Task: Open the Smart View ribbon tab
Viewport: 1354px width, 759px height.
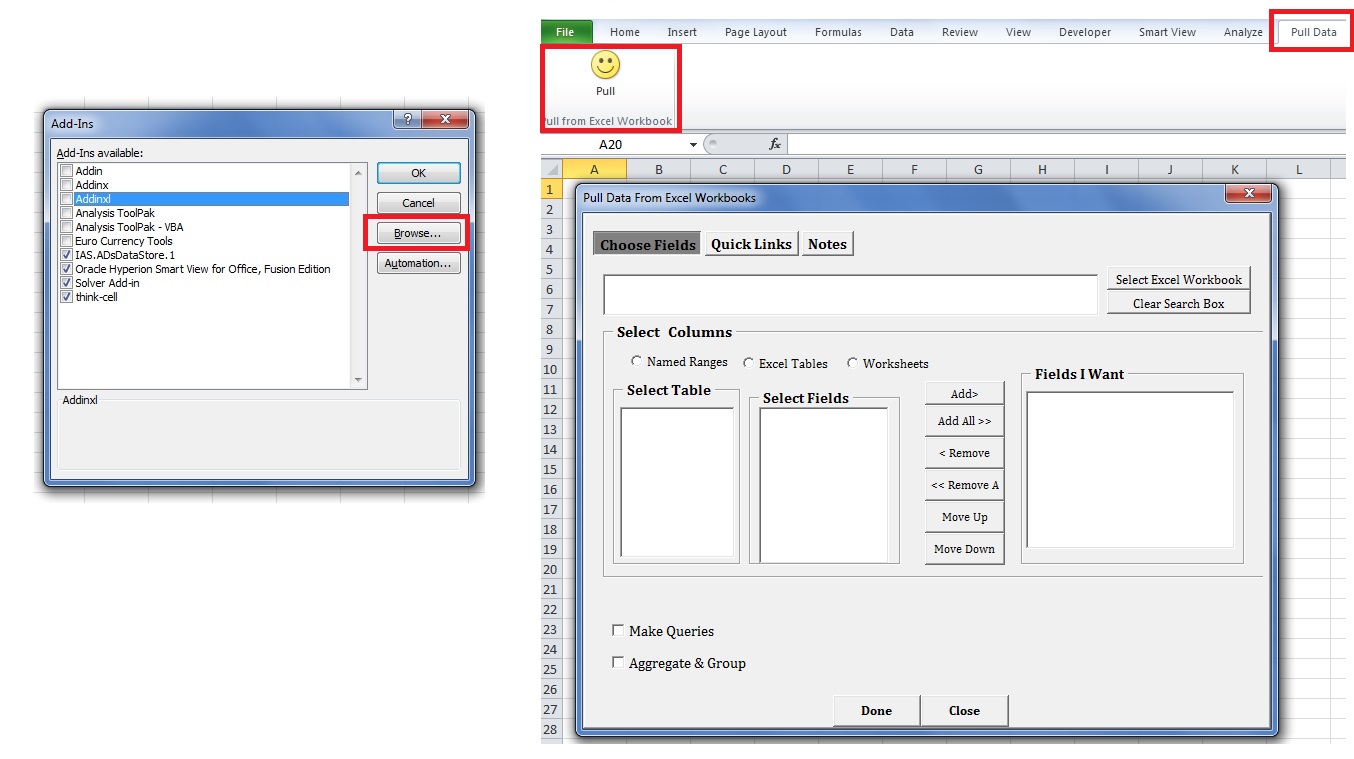Action: pyautogui.click(x=1167, y=32)
